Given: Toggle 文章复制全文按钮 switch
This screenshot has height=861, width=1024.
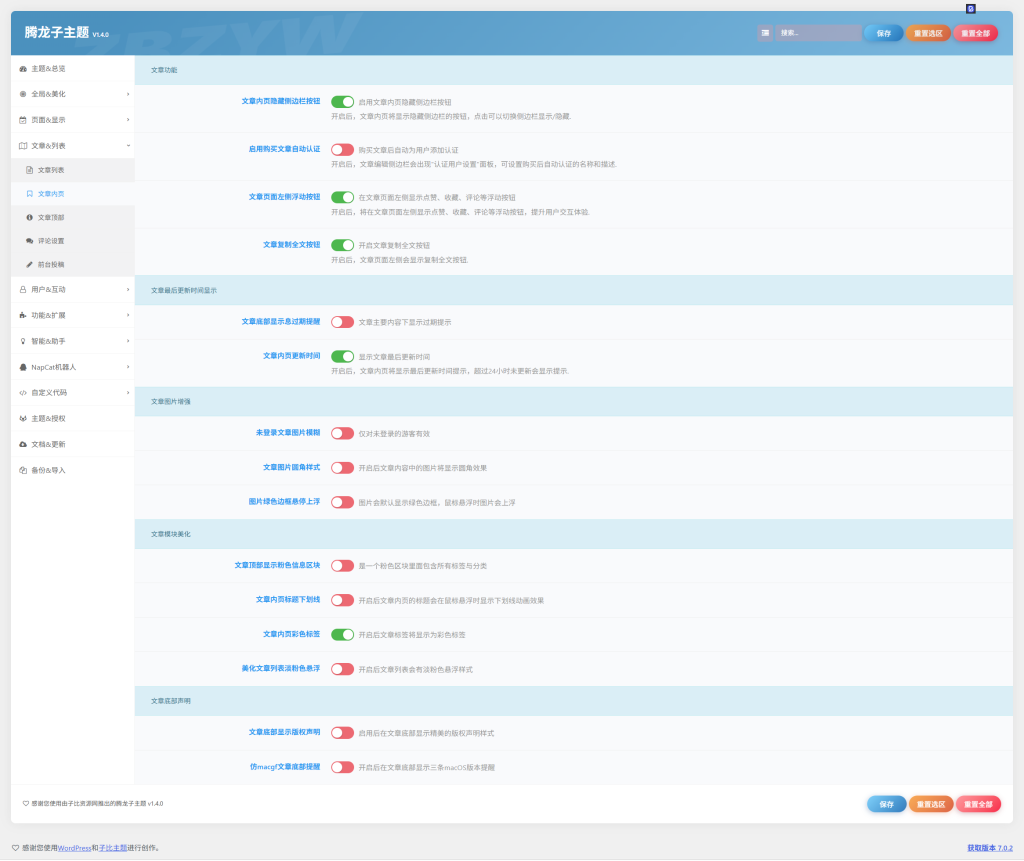Looking at the screenshot, I should click(342, 245).
